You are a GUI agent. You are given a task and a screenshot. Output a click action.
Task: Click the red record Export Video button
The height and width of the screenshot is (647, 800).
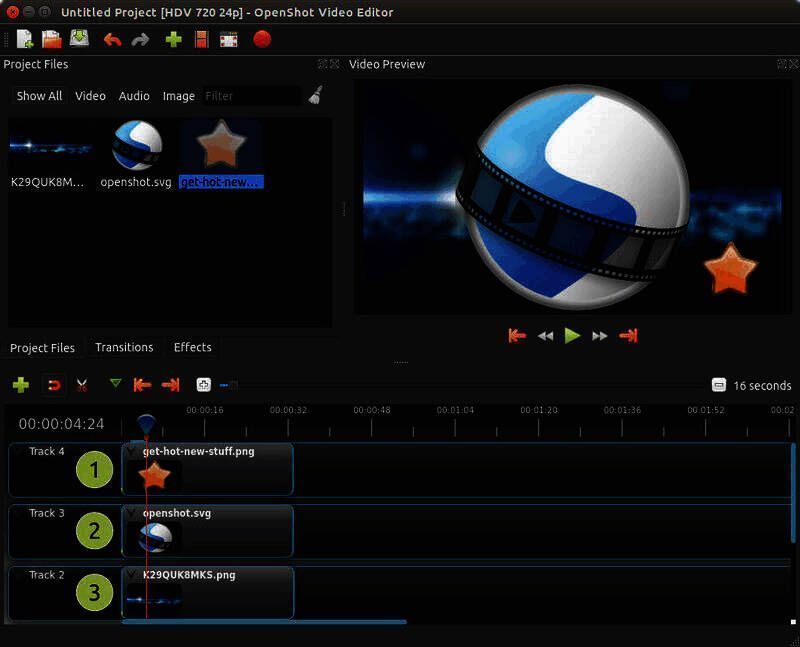262,40
